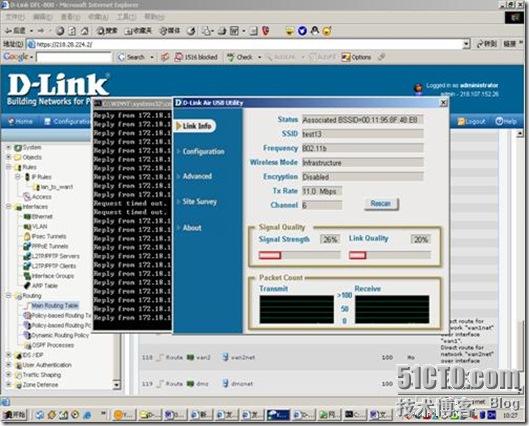
Task: Close the D-Link Air USB Utility window
Action: pos(444,103)
